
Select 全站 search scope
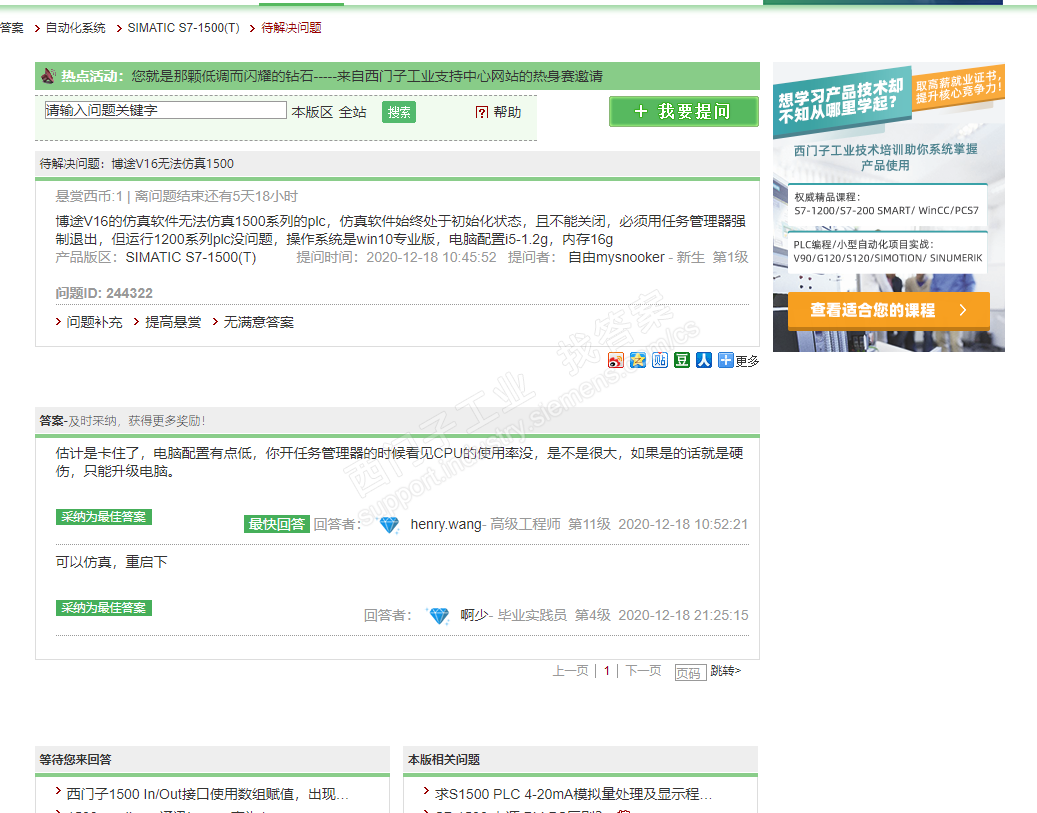[x=353, y=112]
